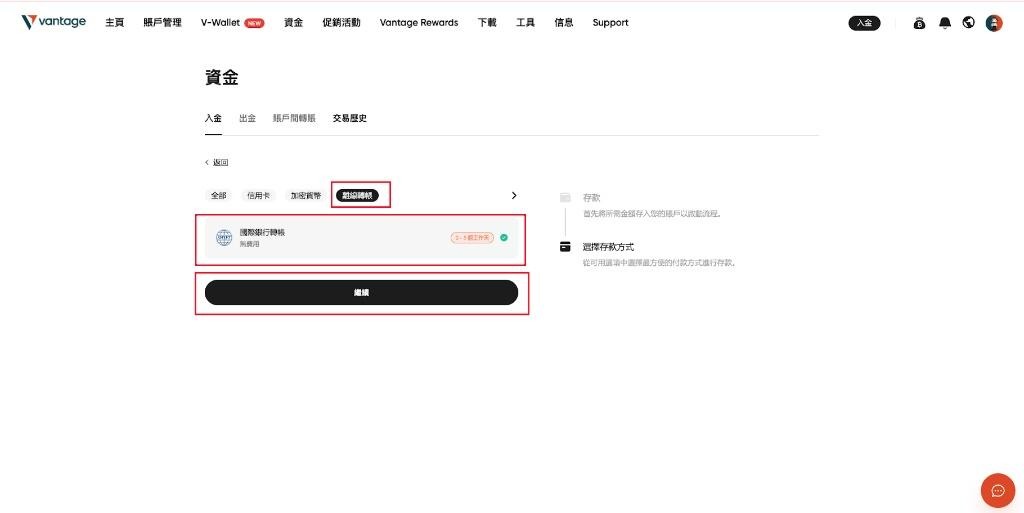Select the 入金 tab

[x=213, y=118]
